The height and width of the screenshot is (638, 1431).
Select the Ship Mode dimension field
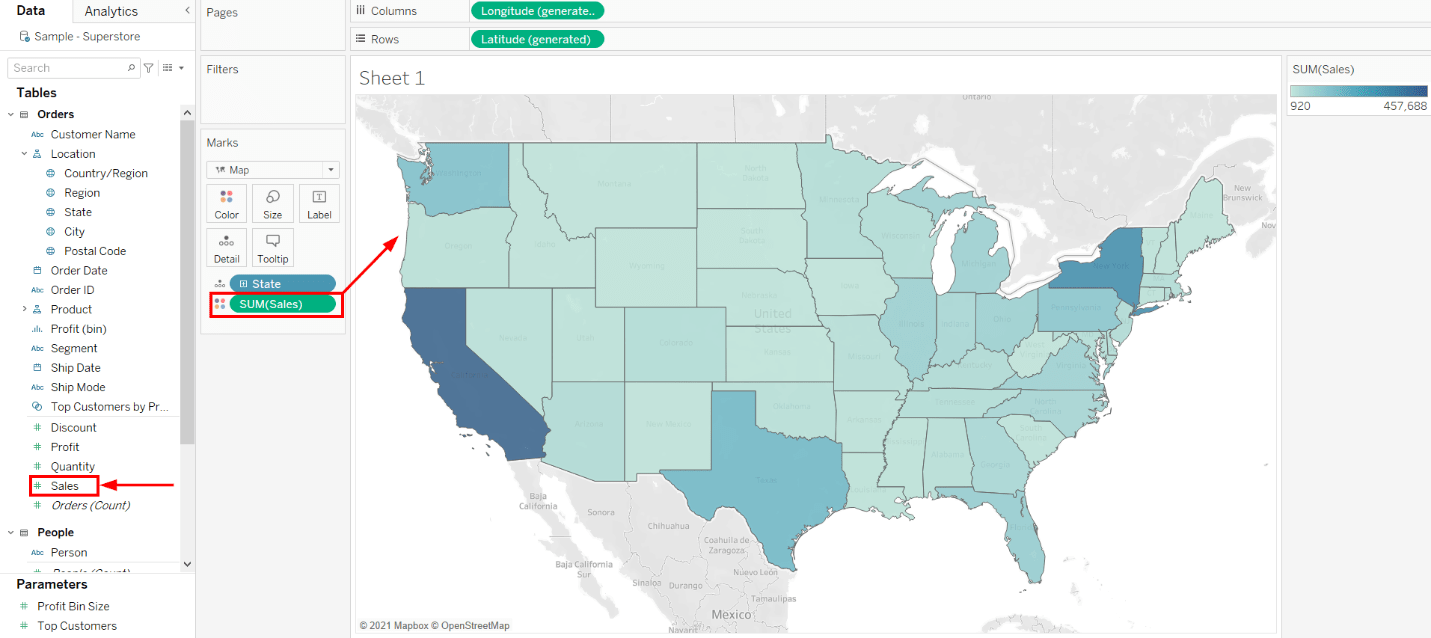click(x=78, y=387)
